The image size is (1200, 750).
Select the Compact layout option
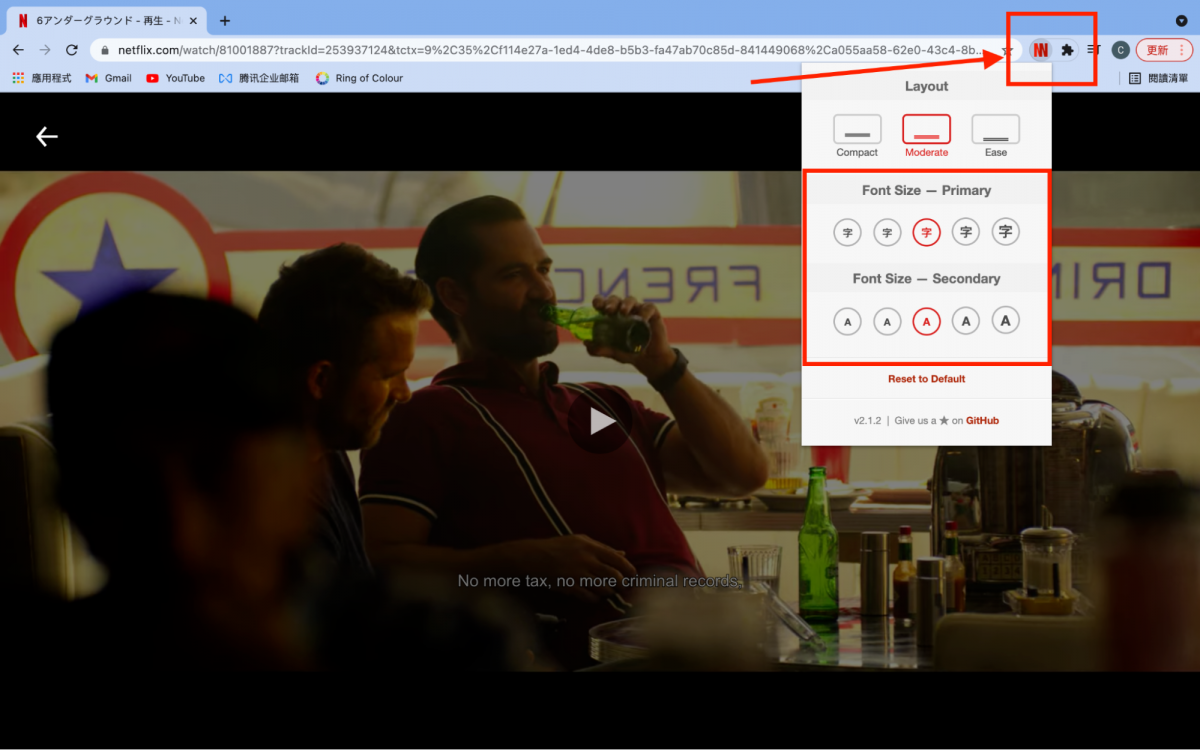[857, 136]
